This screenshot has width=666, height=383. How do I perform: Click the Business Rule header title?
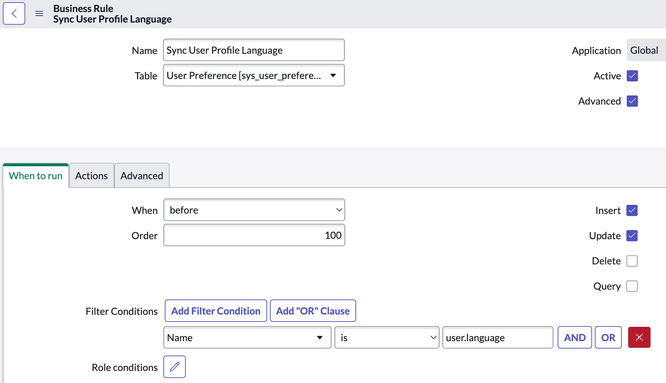(x=83, y=8)
